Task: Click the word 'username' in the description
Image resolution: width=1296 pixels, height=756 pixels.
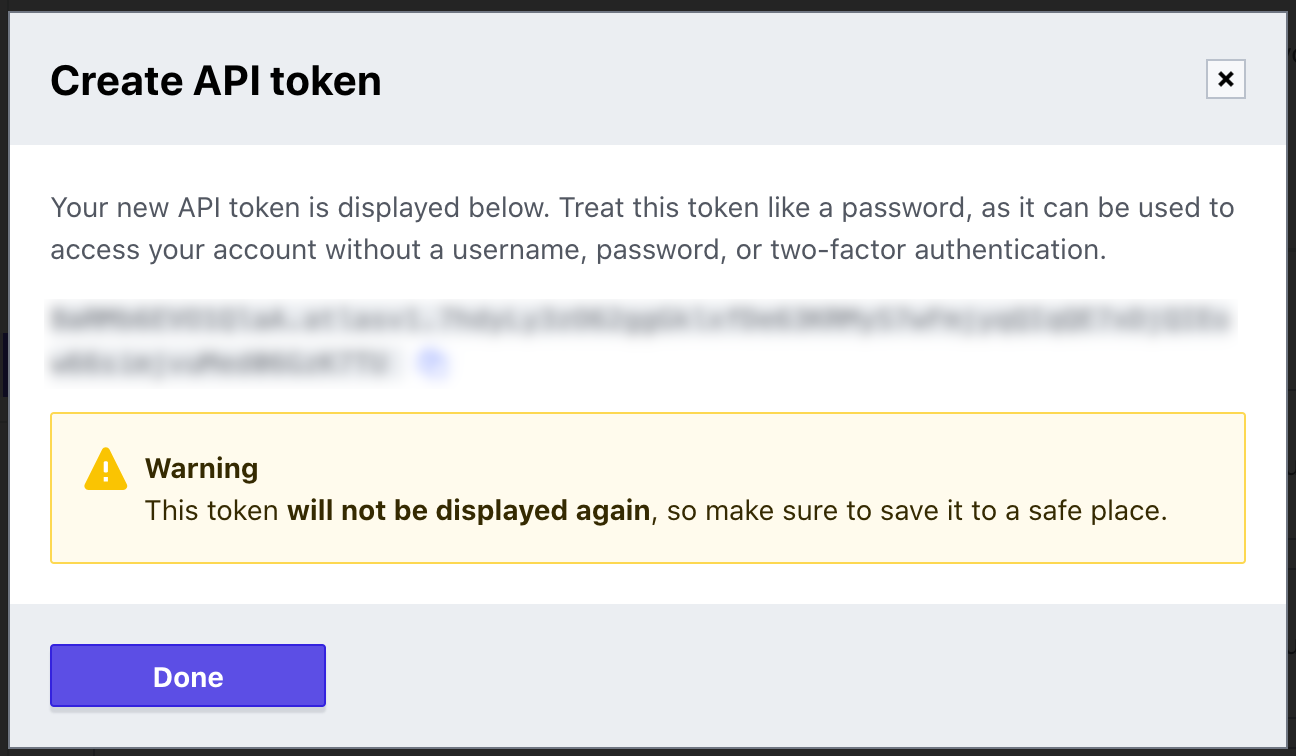Action: click(x=518, y=249)
